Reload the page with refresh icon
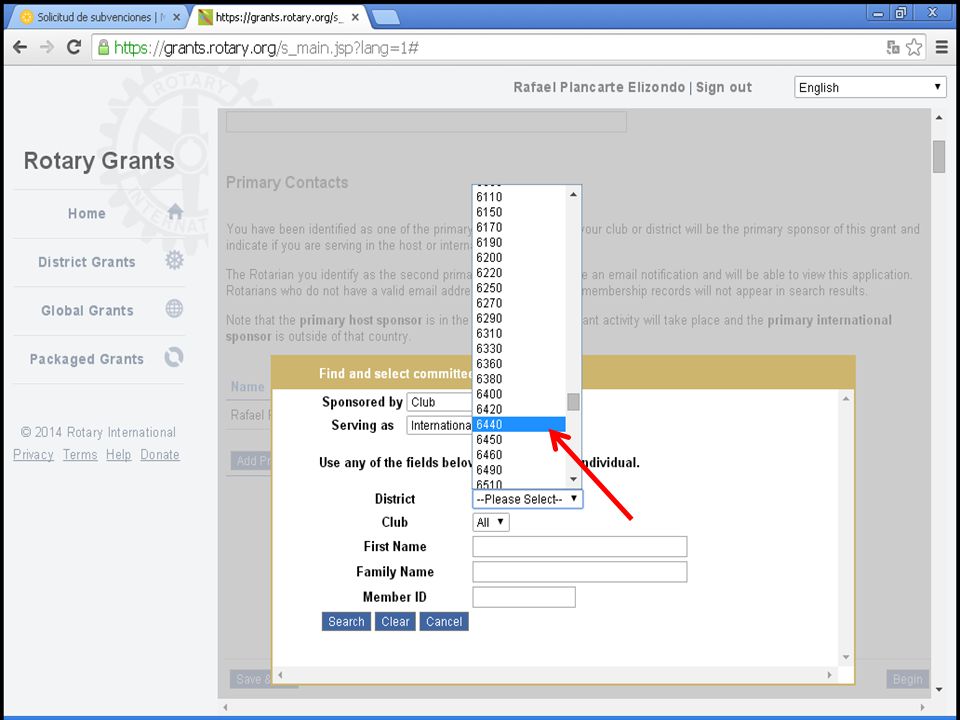This screenshot has height=720, width=960. [x=74, y=47]
